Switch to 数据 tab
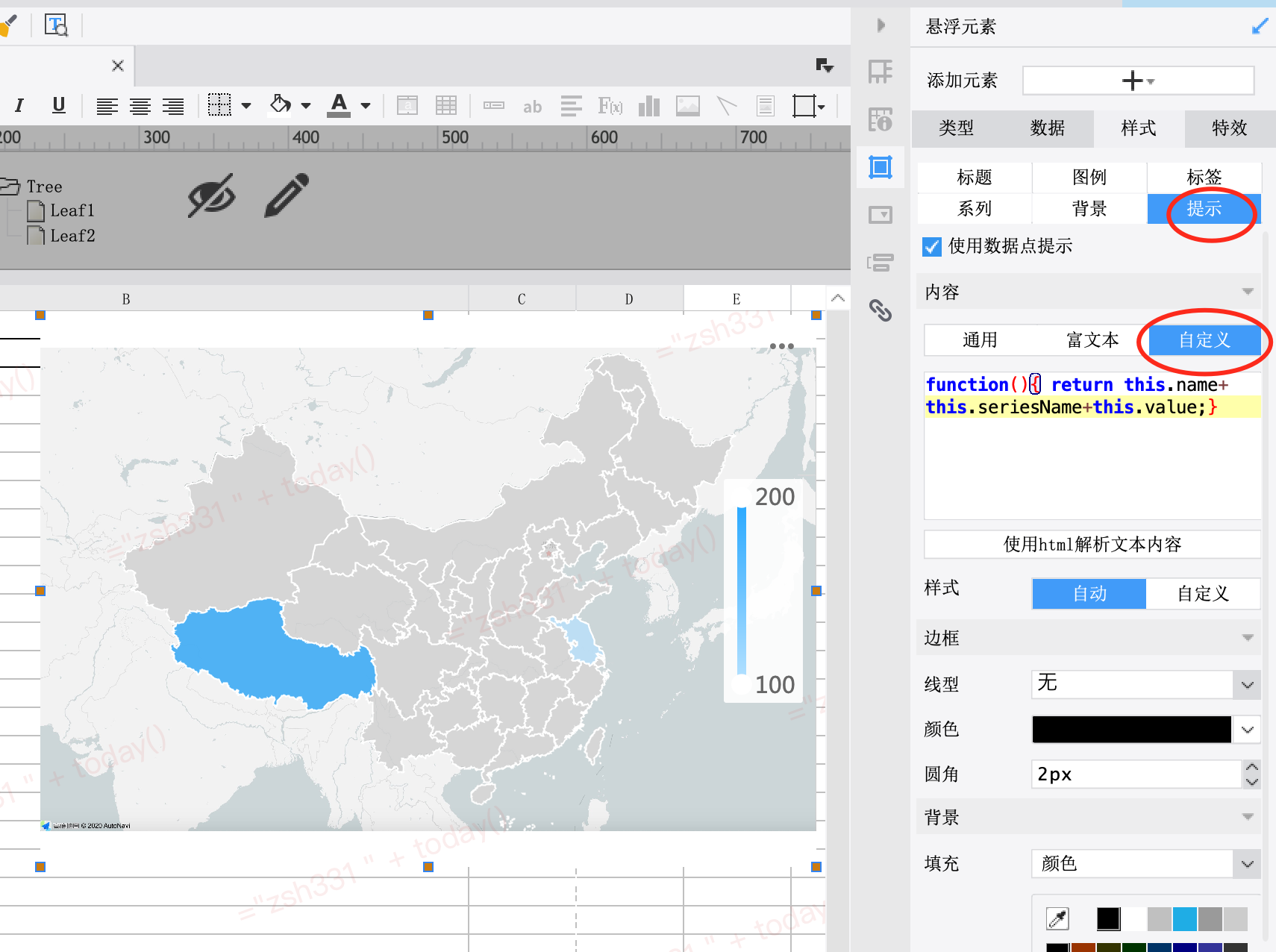The width and height of the screenshot is (1276, 952). pyautogui.click(x=1048, y=128)
